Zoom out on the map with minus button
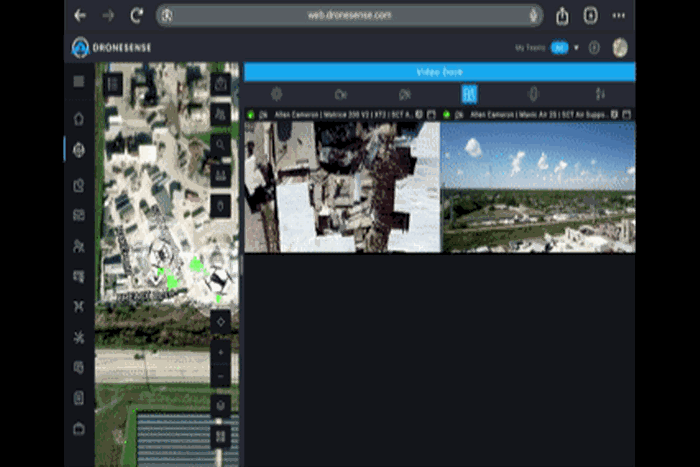Viewport: 700px width, 467px height. pyautogui.click(x=221, y=377)
